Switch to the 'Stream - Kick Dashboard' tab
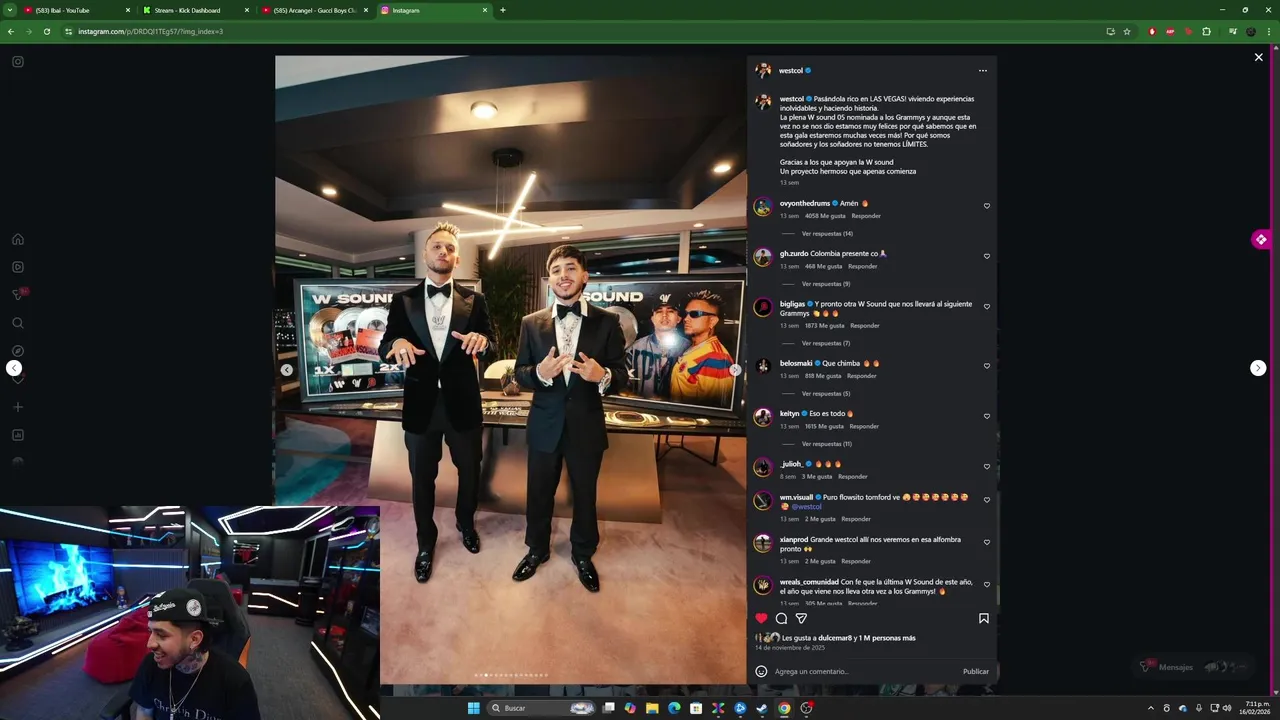This screenshot has width=1280, height=720. coord(196,10)
